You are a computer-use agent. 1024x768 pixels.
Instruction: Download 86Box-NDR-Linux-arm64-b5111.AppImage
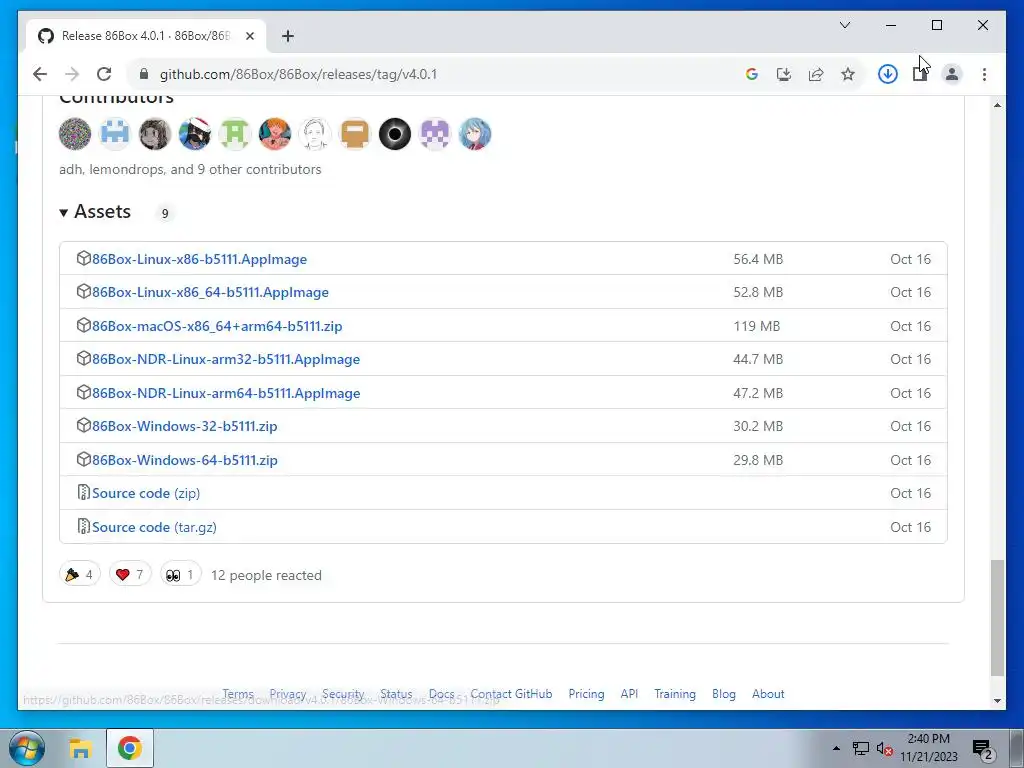pos(226,393)
